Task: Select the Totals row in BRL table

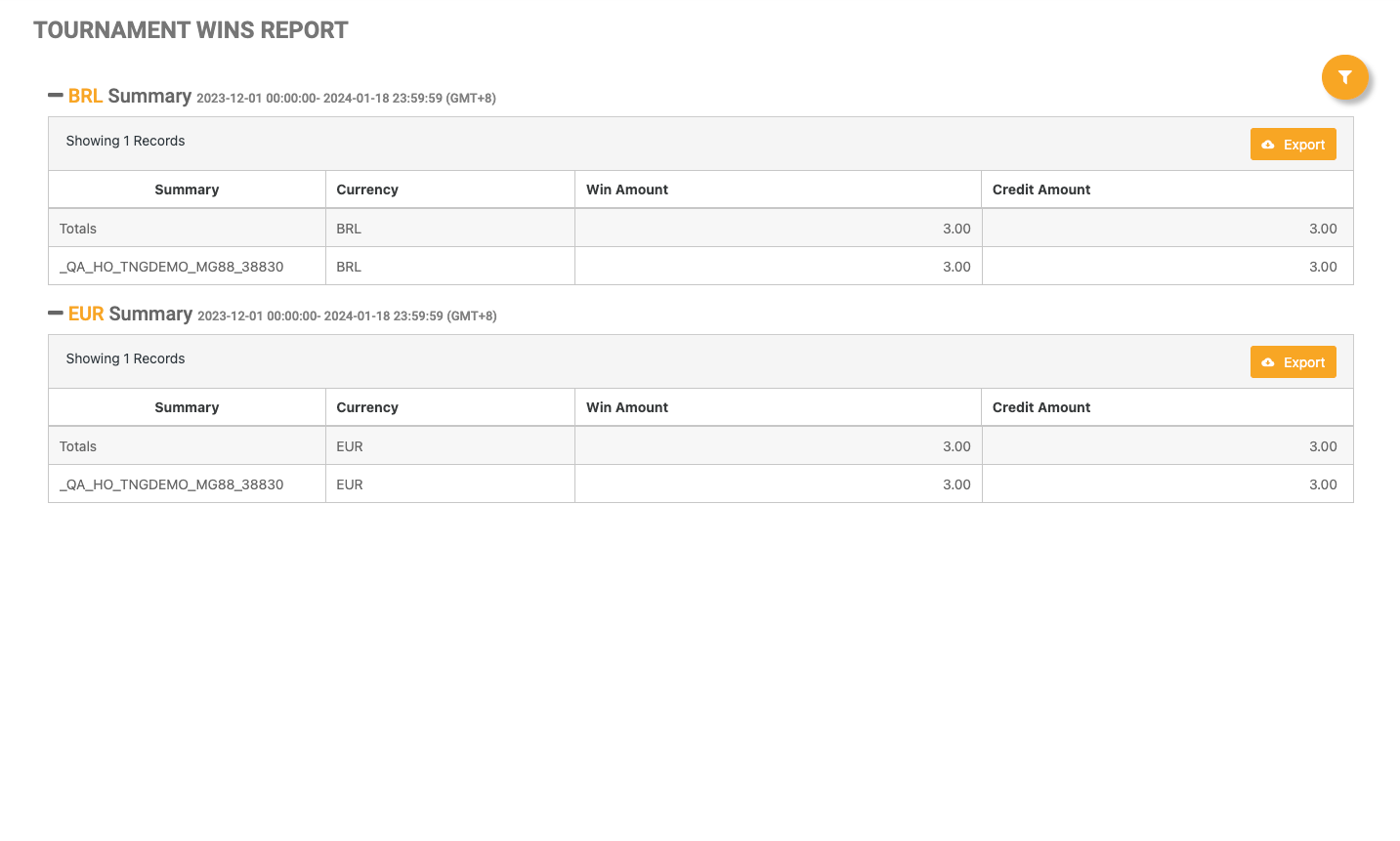Action: pyautogui.click(x=78, y=229)
